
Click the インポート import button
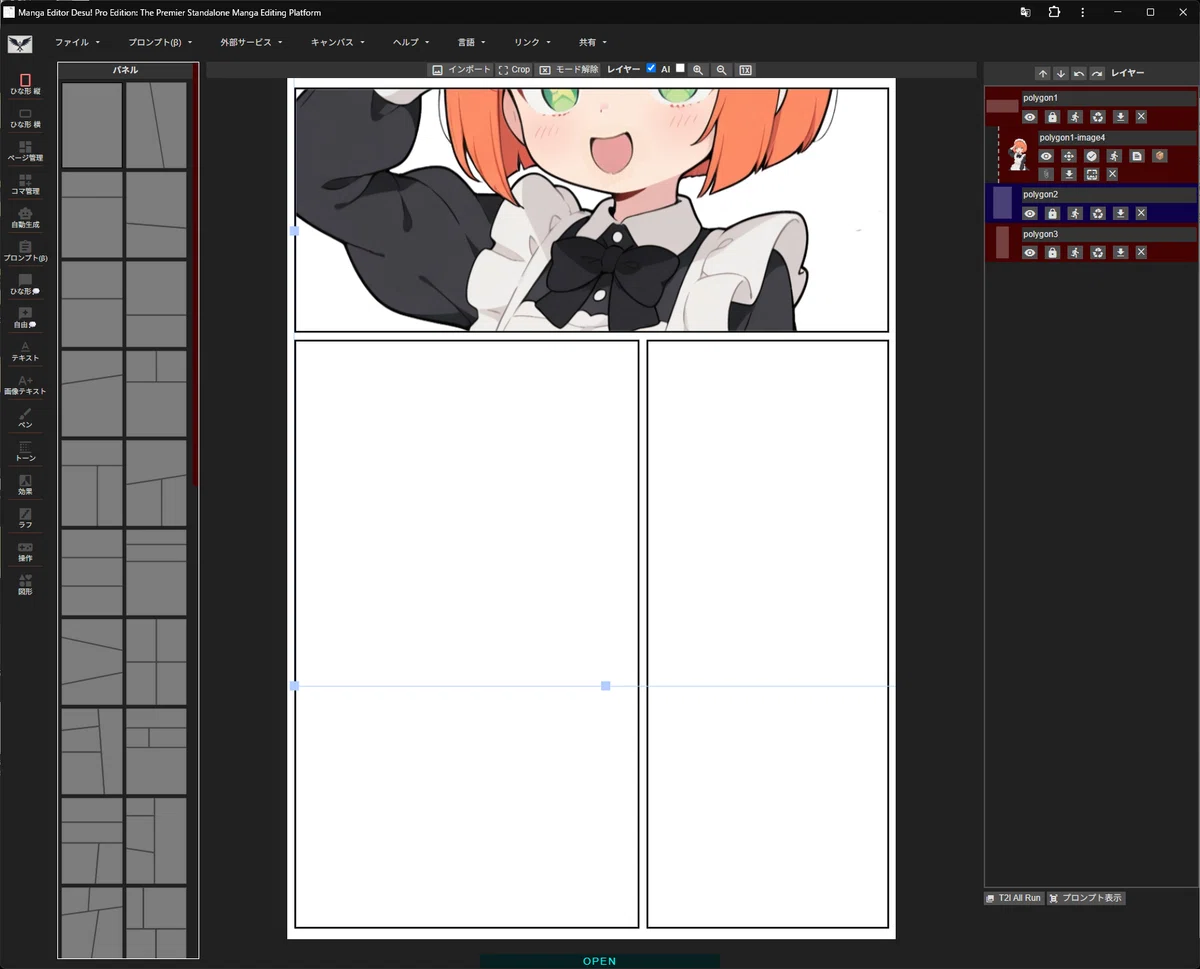click(x=461, y=70)
